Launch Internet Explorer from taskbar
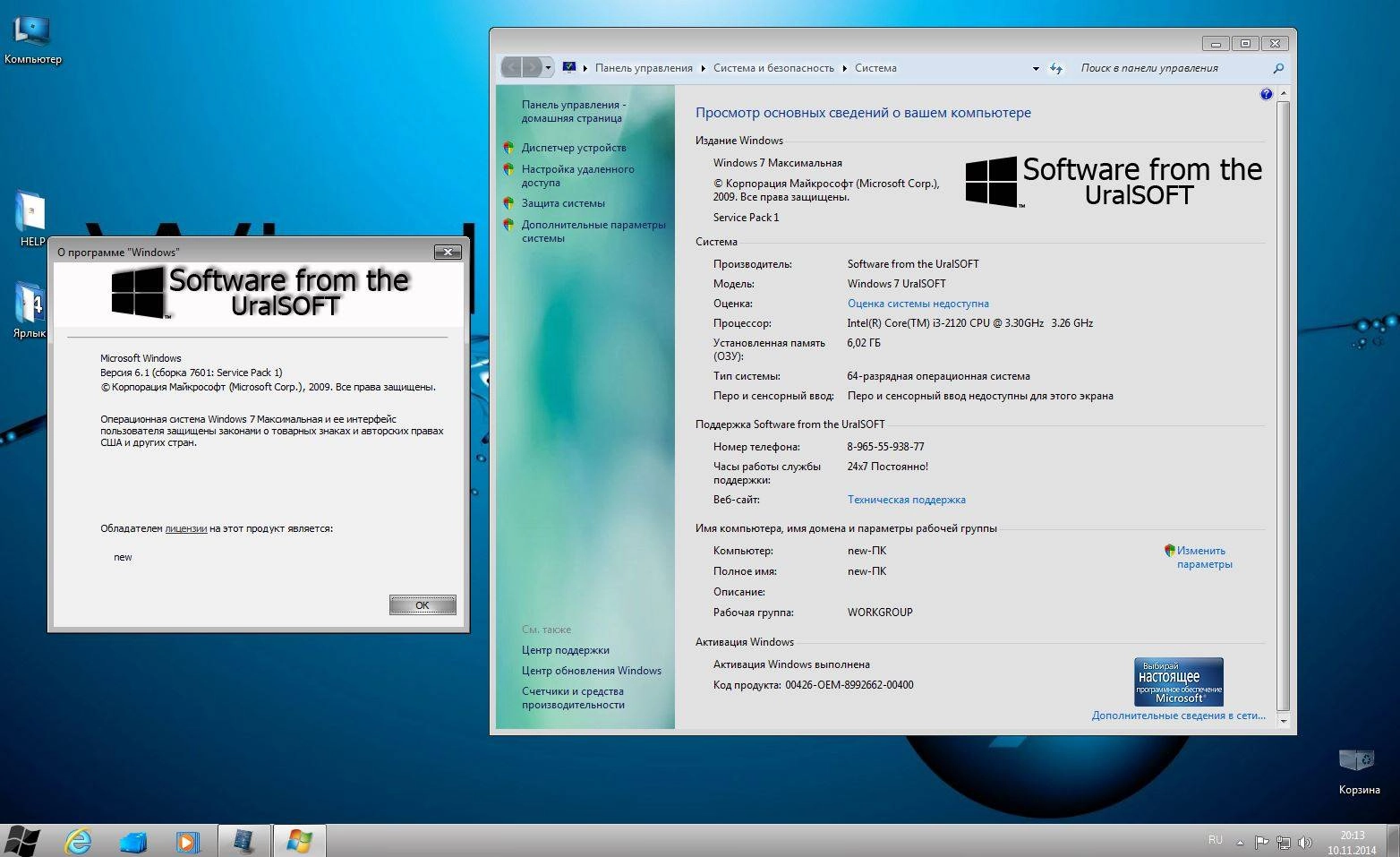Screen dimensions: 1400x857 click(x=79, y=841)
